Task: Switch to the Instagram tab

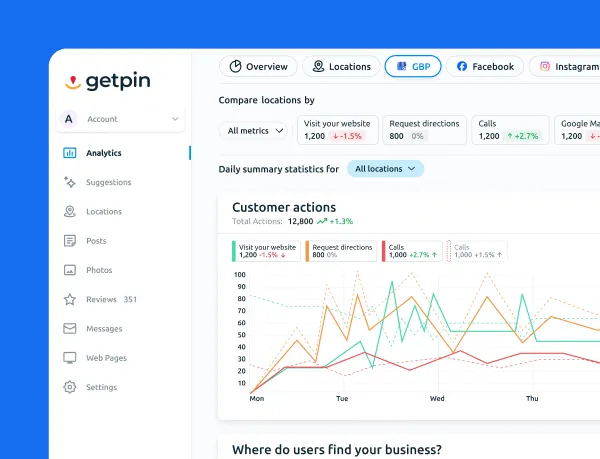Action: (x=564, y=67)
